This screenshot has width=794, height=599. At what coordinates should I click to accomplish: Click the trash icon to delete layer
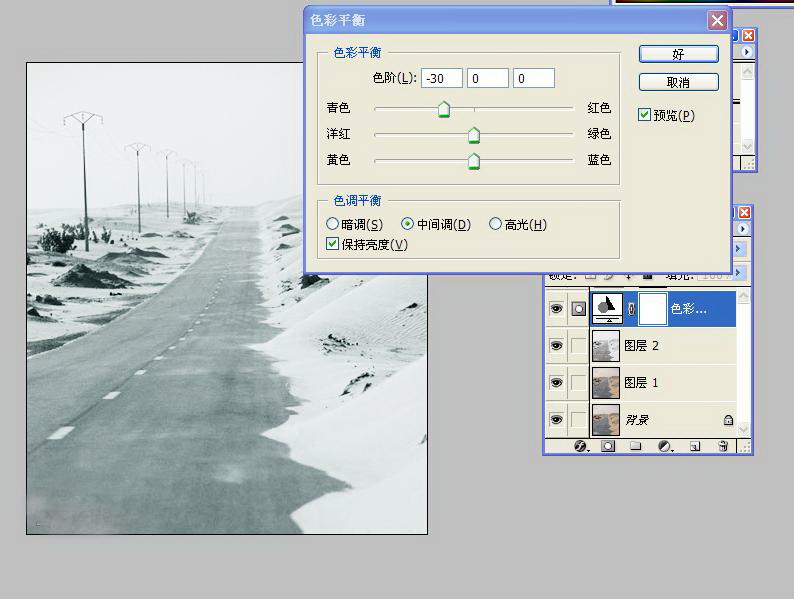723,447
